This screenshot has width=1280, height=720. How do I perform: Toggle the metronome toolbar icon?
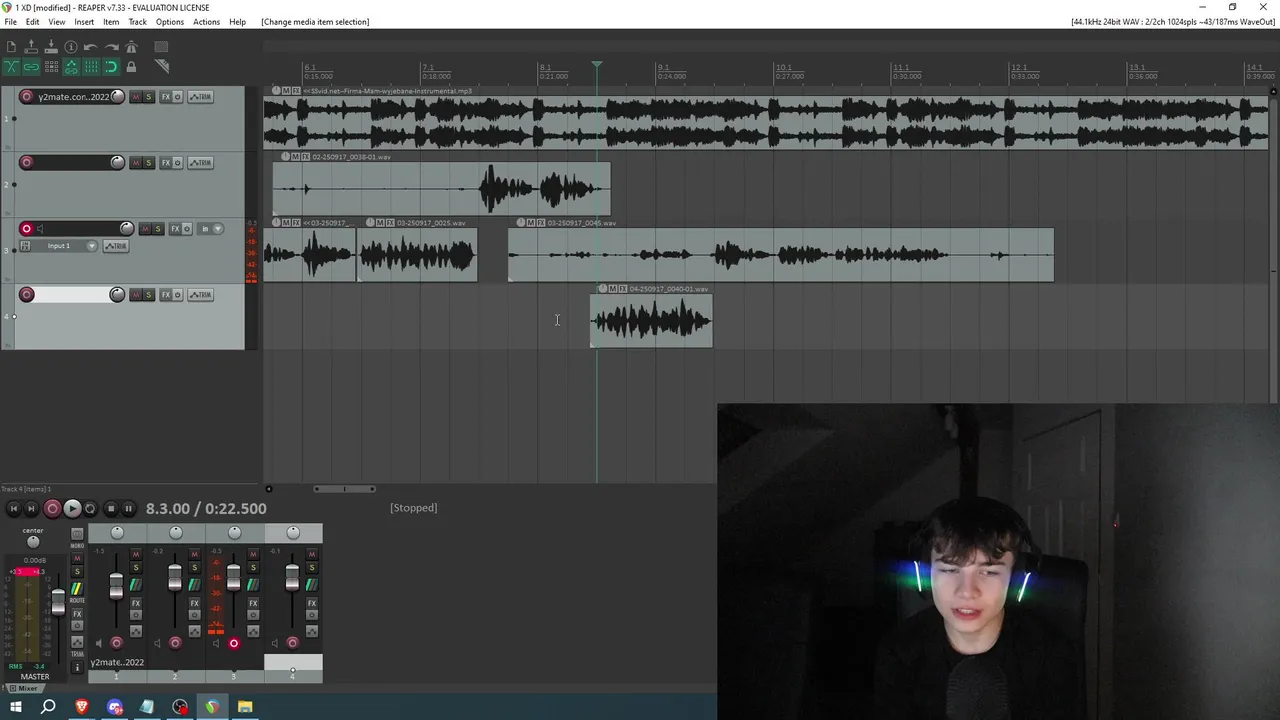click(x=131, y=47)
